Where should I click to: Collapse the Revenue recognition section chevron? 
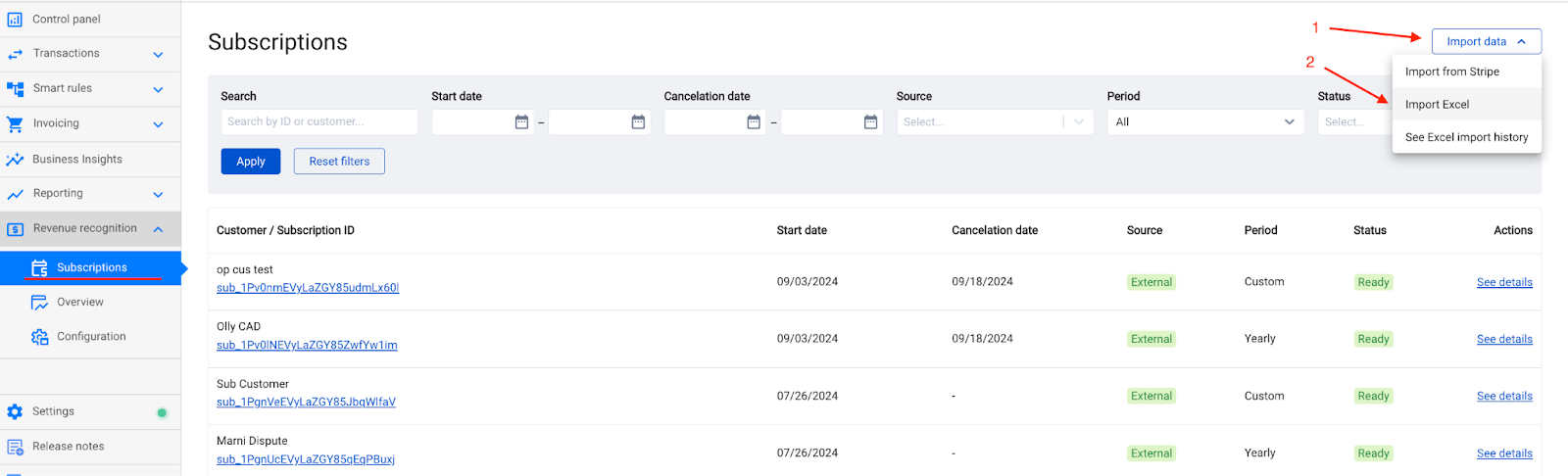tap(158, 229)
